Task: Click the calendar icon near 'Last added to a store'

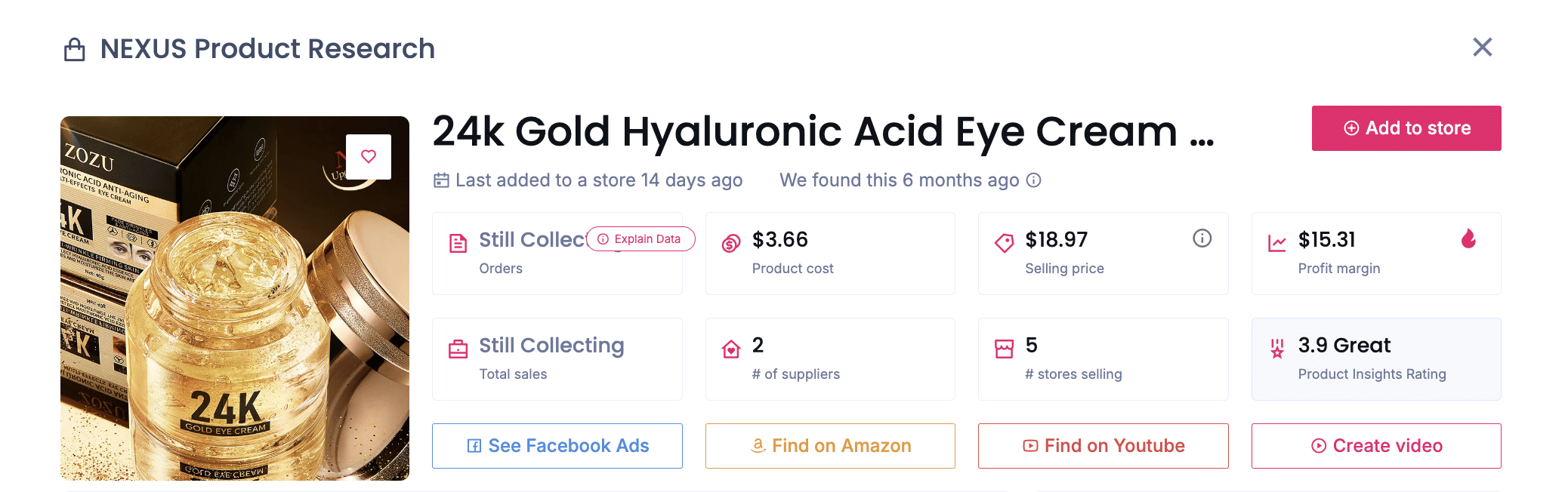Action: tap(441, 180)
